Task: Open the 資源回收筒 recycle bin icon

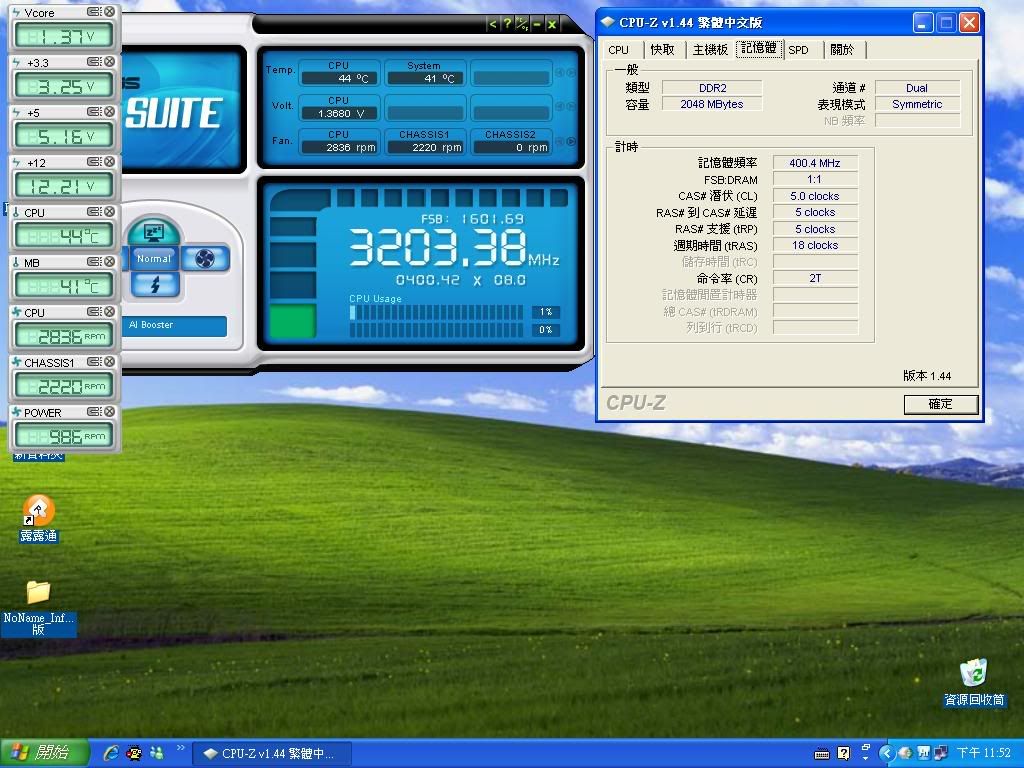Action: [x=974, y=683]
